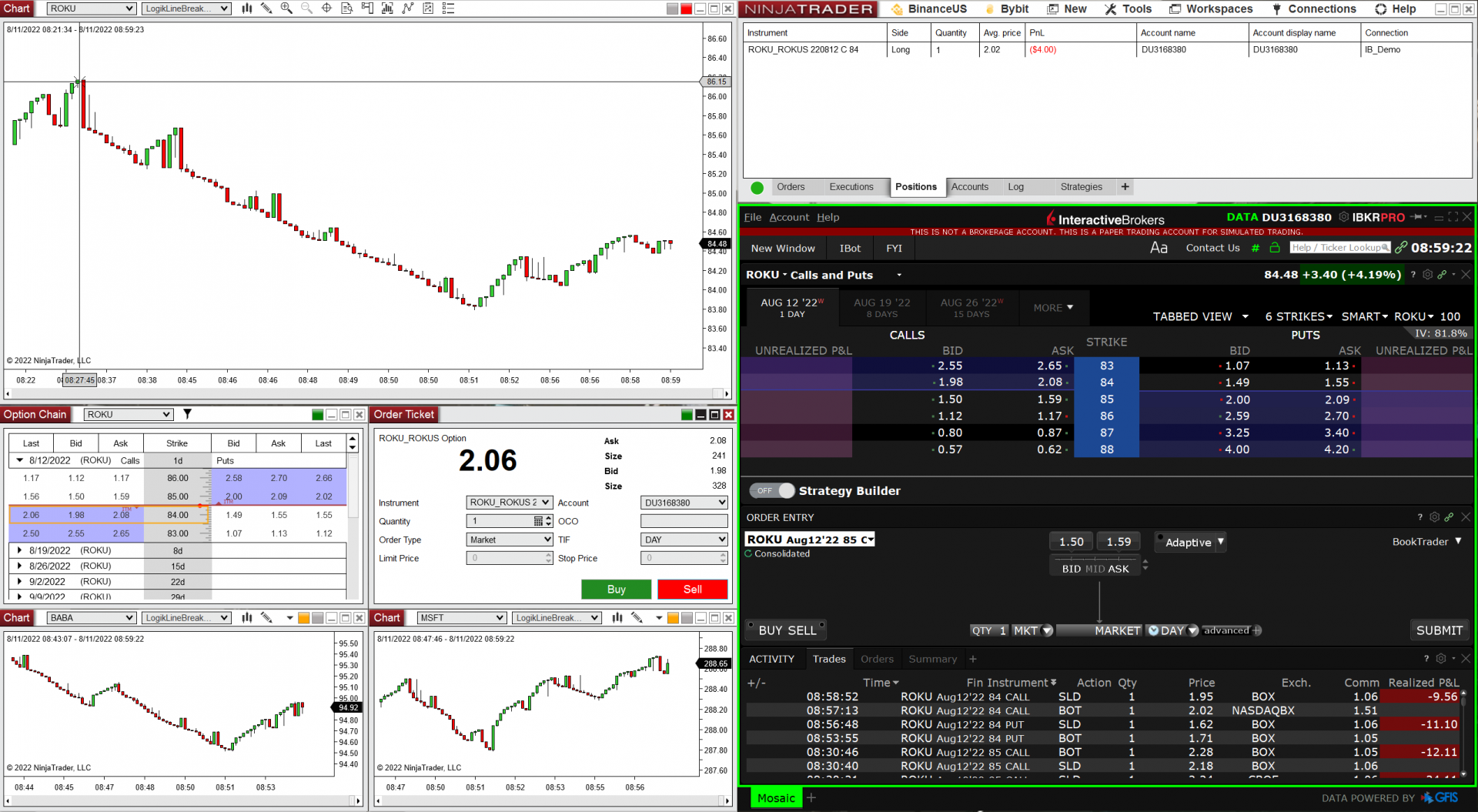Image resolution: width=1478 pixels, height=812 pixels.
Task: Choose ASK on the price selector
Action: 1119,569
